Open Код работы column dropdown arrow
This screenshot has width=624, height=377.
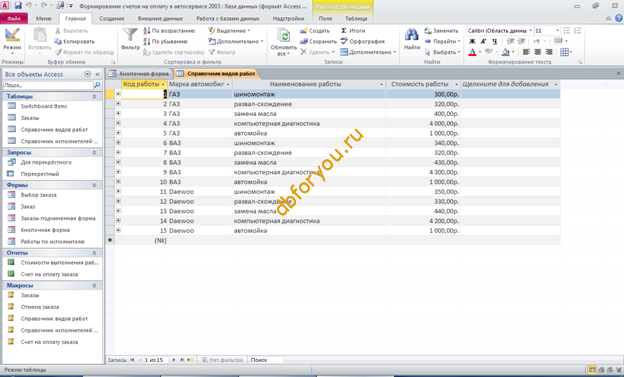pos(163,84)
